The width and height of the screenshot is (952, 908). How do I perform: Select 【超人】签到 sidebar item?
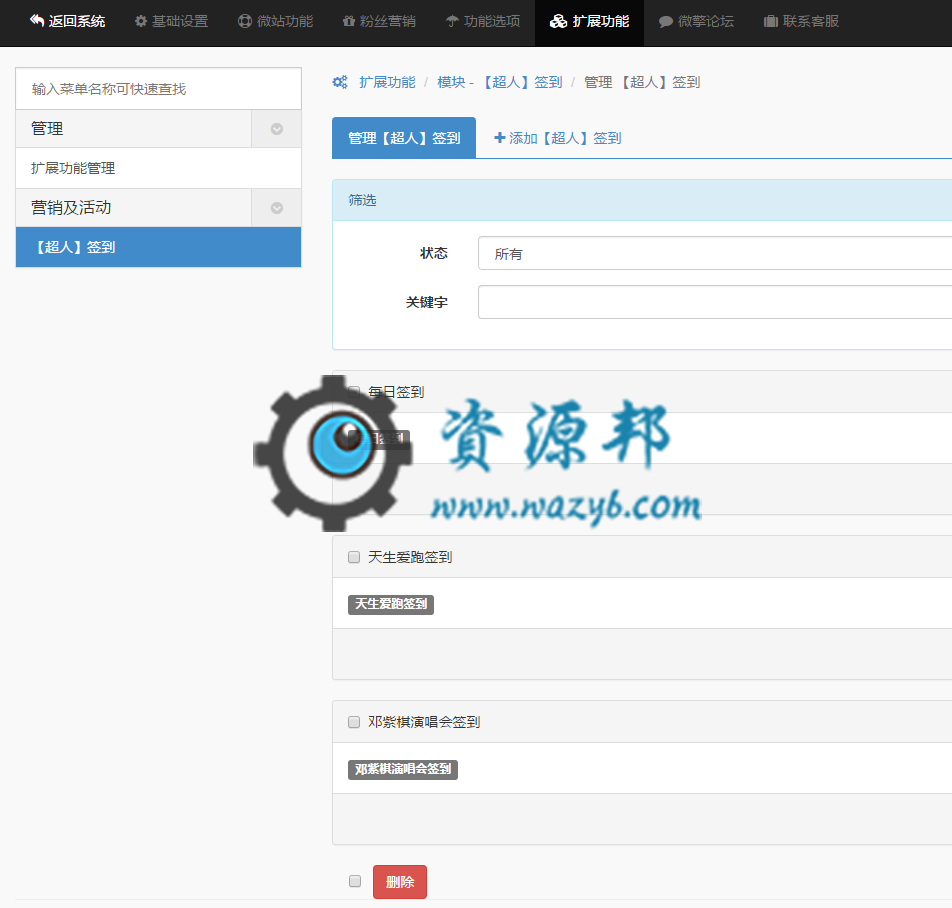click(158, 247)
